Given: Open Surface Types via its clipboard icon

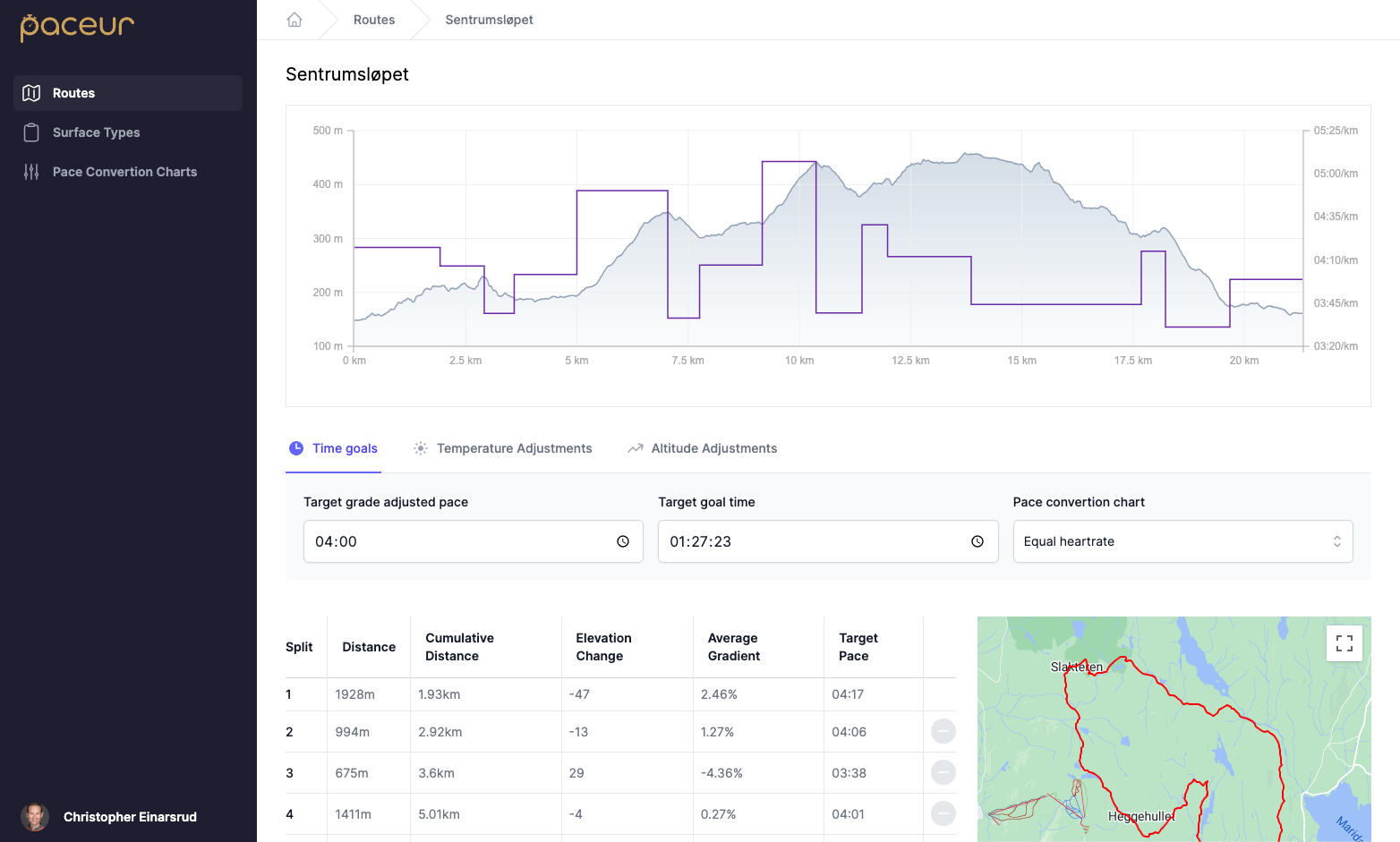Looking at the screenshot, I should (x=31, y=132).
